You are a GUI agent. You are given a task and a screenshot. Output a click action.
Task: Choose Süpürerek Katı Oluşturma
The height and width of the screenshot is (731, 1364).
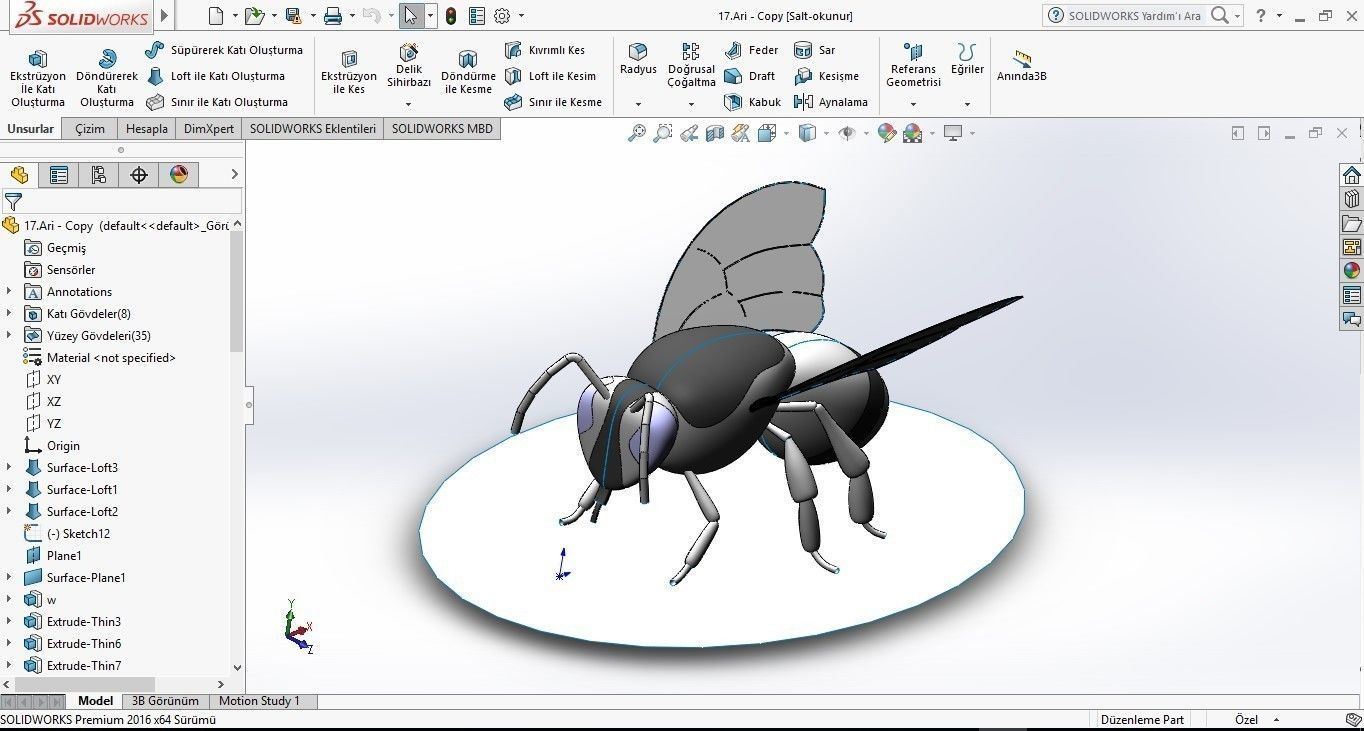pyautogui.click(x=224, y=50)
